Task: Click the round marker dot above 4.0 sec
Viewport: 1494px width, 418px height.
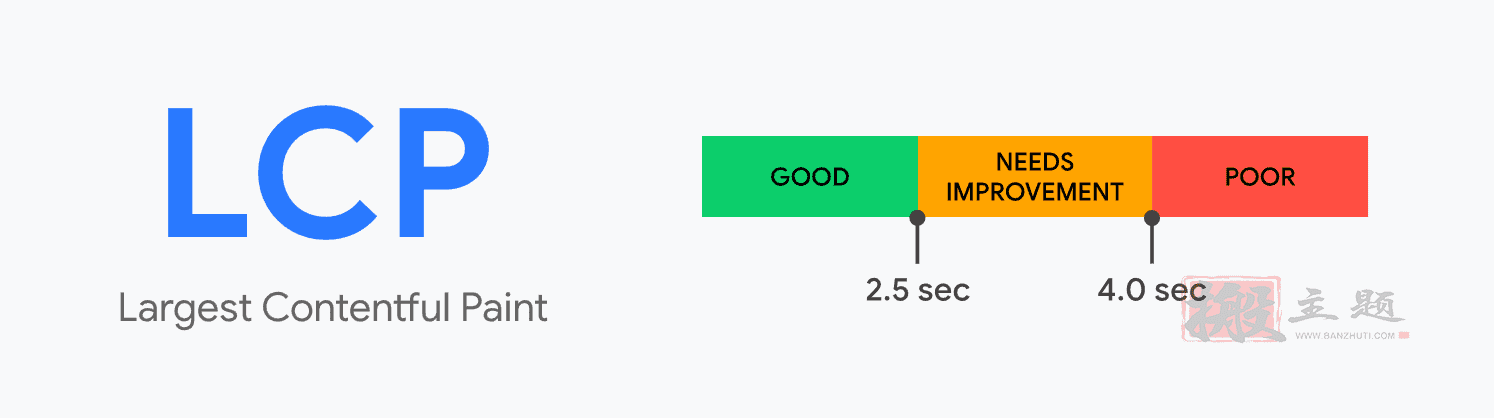Action: click(1152, 217)
